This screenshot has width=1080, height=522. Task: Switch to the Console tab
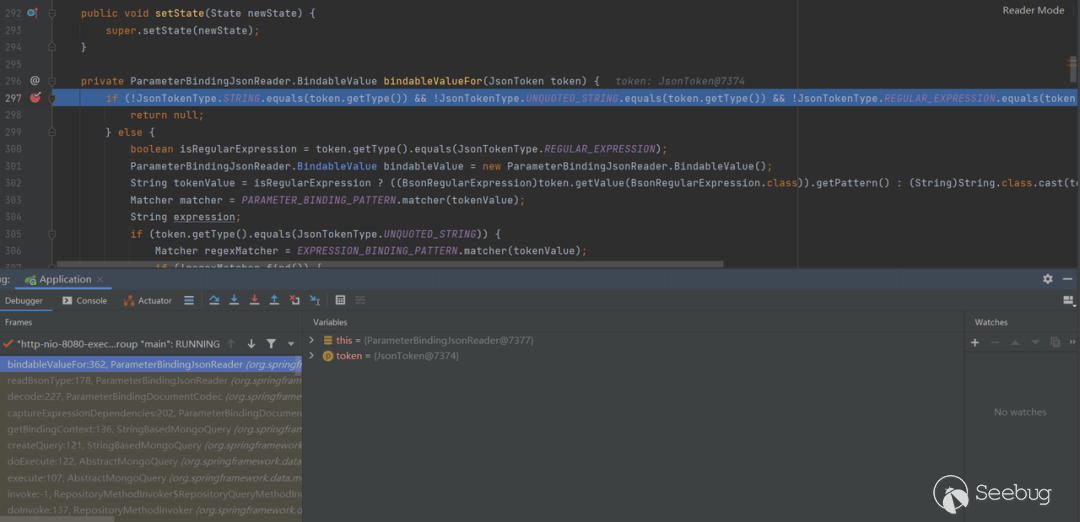[x=84, y=300]
